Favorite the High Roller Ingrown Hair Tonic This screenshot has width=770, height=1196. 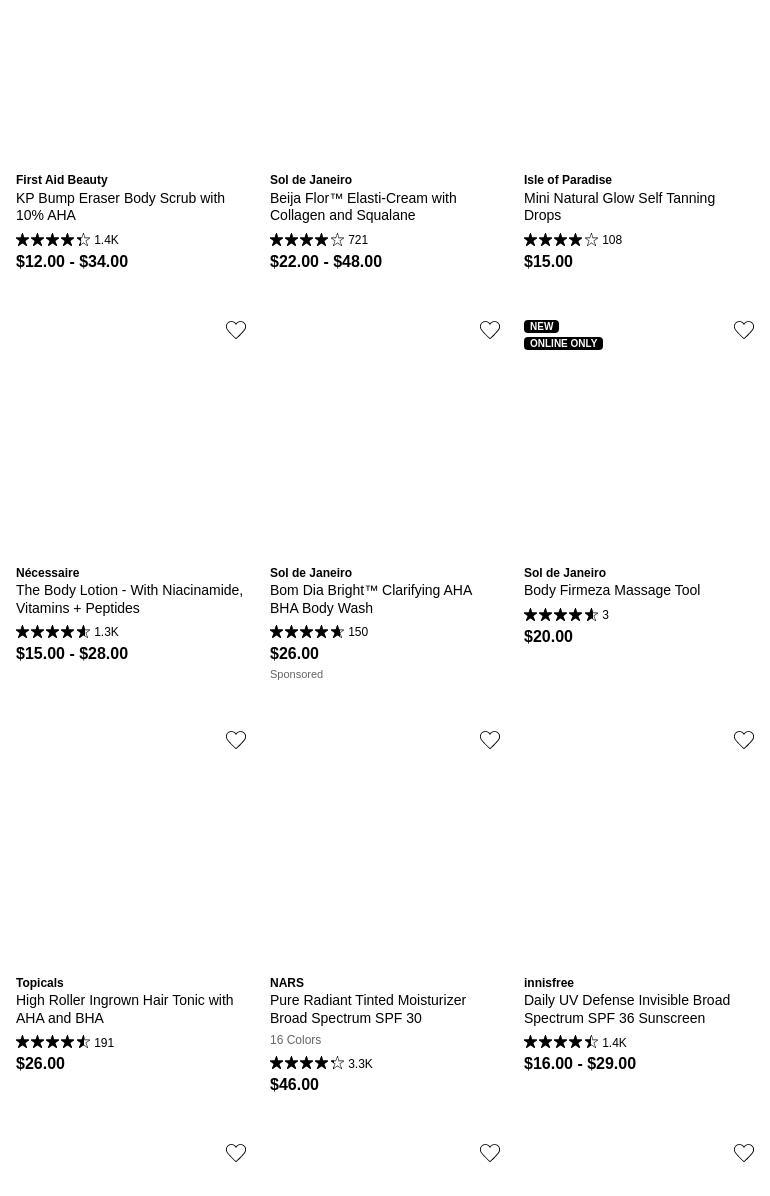[x=236, y=740]
